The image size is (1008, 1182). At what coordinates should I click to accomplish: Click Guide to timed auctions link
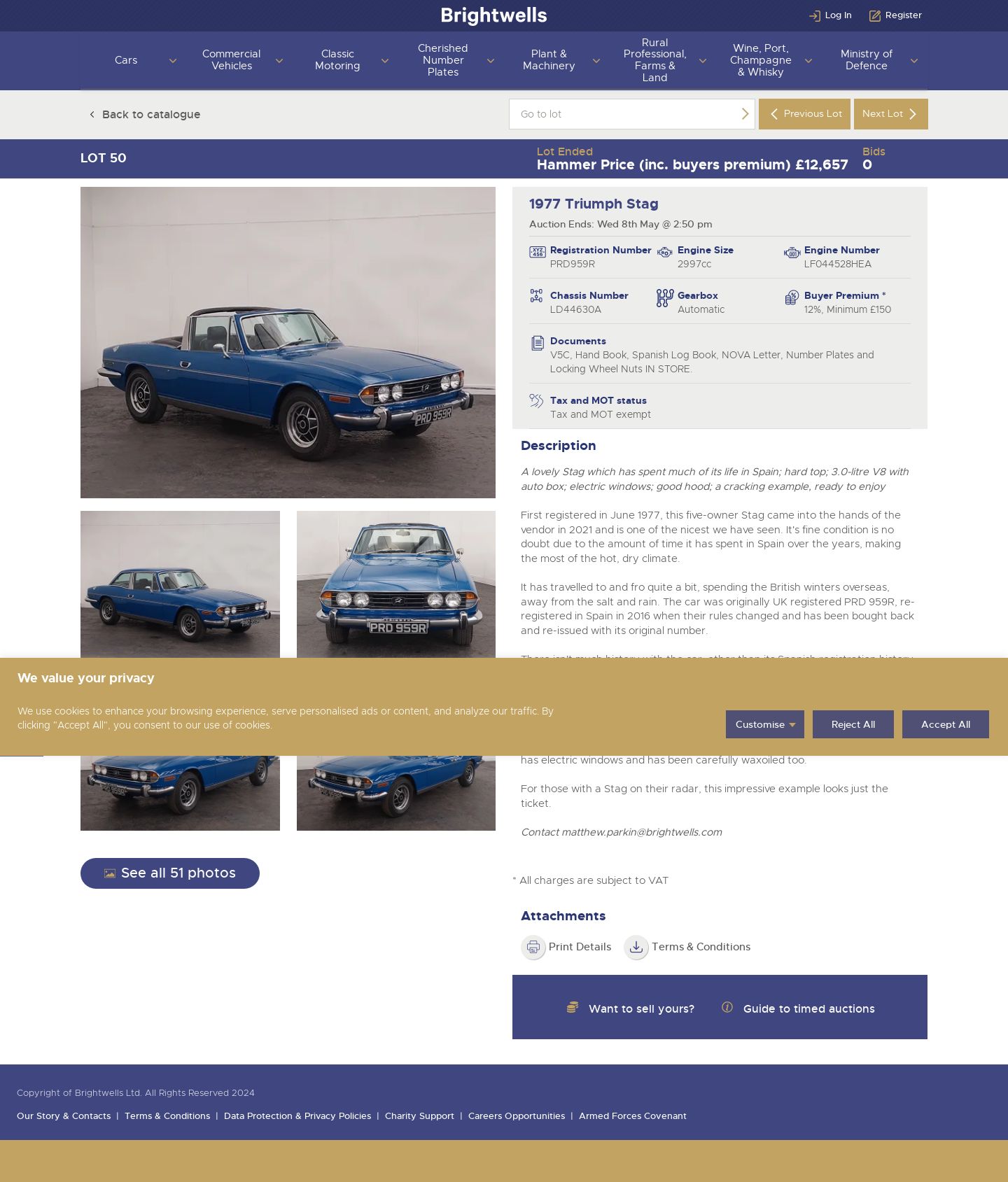pos(808,1008)
